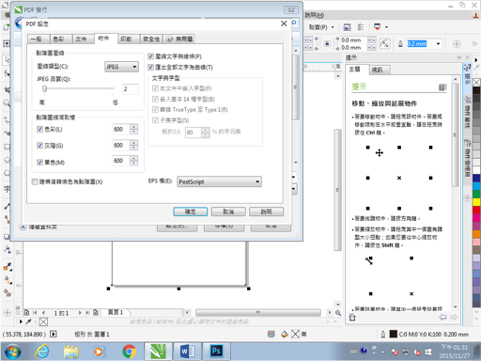481x361 pixels.
Task: Click the 說明 button in PDF settings
Action: (266, 212)
